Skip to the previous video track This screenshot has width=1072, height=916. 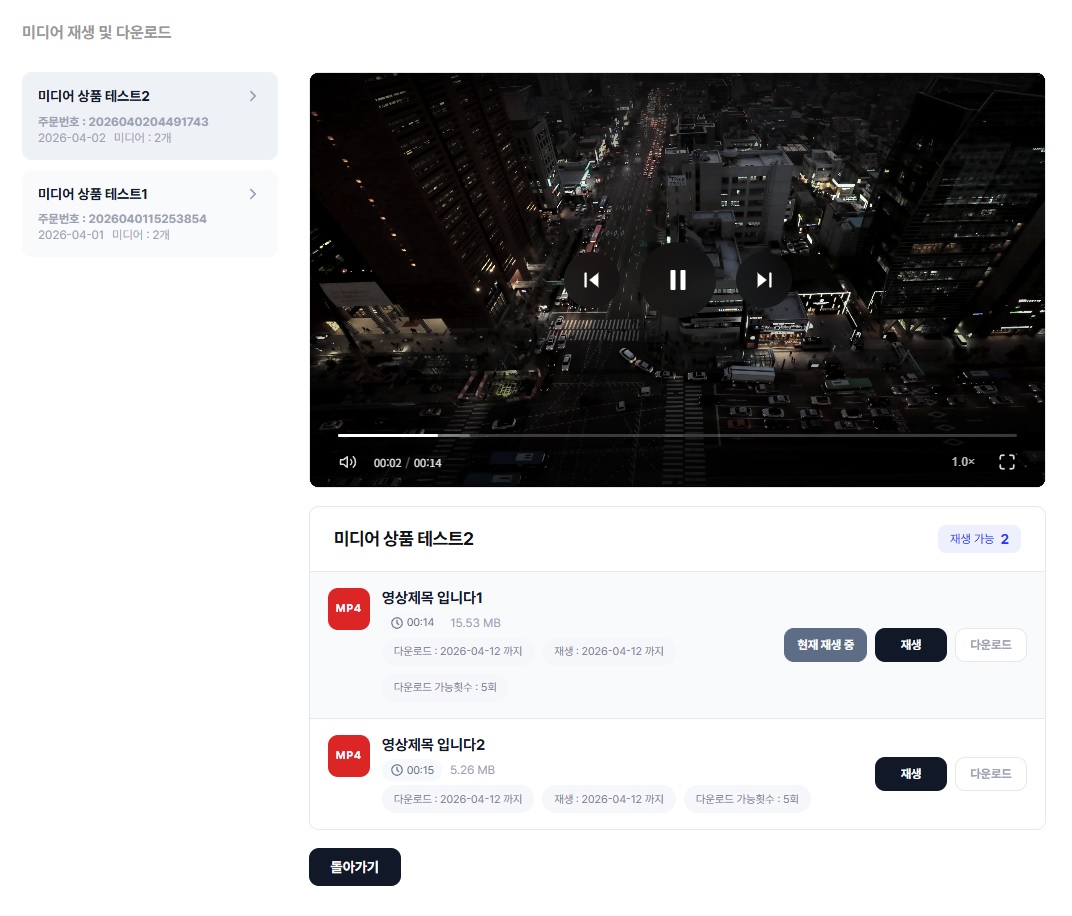(x=592, y=280)
